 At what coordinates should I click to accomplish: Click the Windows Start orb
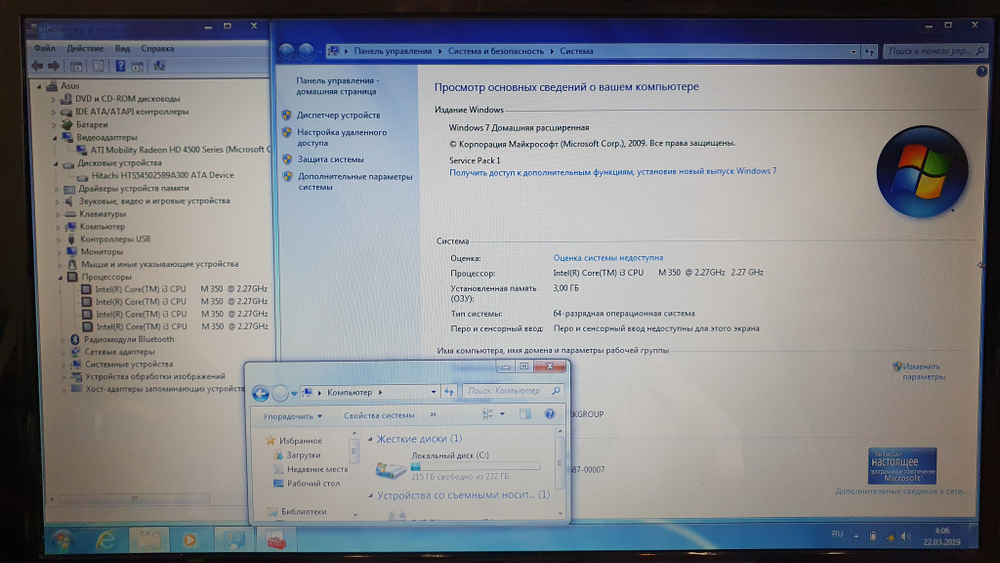tap(62, 540)
